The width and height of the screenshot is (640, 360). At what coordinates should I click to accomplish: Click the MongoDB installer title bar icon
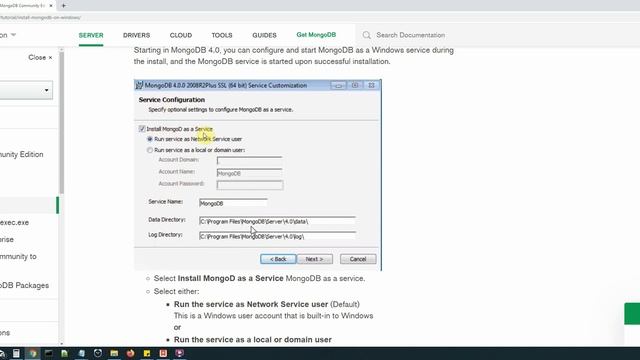tap(139, 85)
